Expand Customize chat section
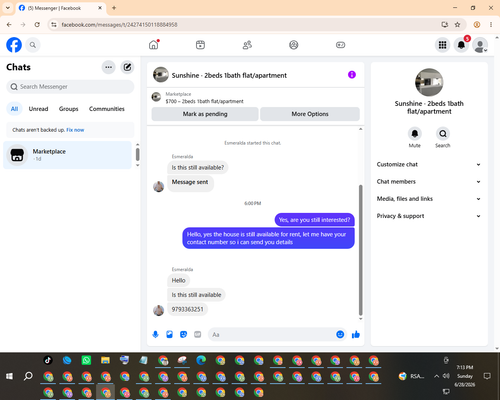 click(x=429, y=164)
